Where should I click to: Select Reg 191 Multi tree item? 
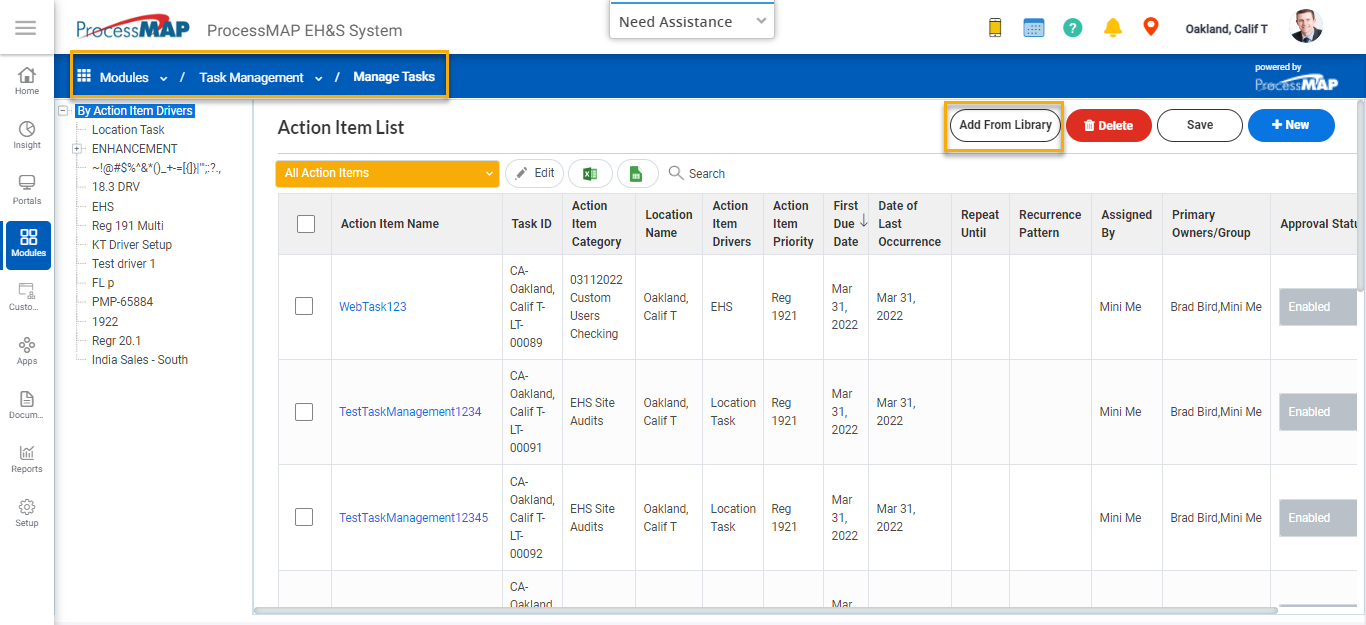(x=127, y=225)
